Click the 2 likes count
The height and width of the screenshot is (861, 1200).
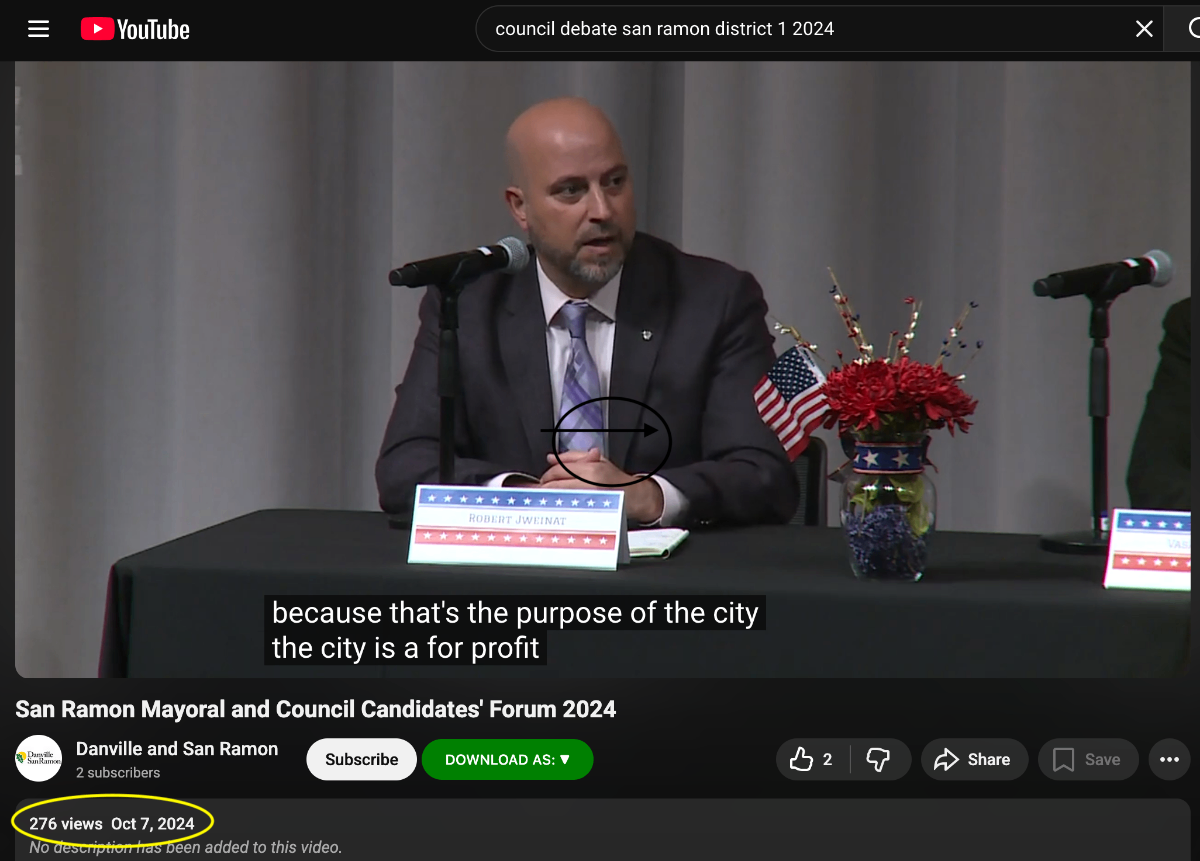click(828, 760)
